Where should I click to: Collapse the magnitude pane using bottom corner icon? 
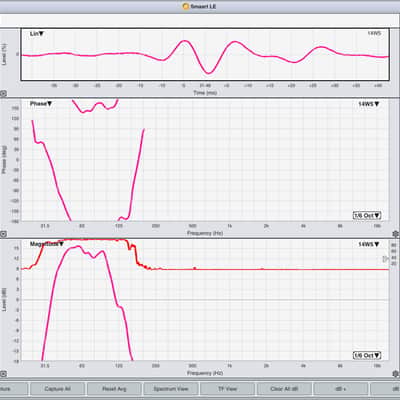point(3,374)
